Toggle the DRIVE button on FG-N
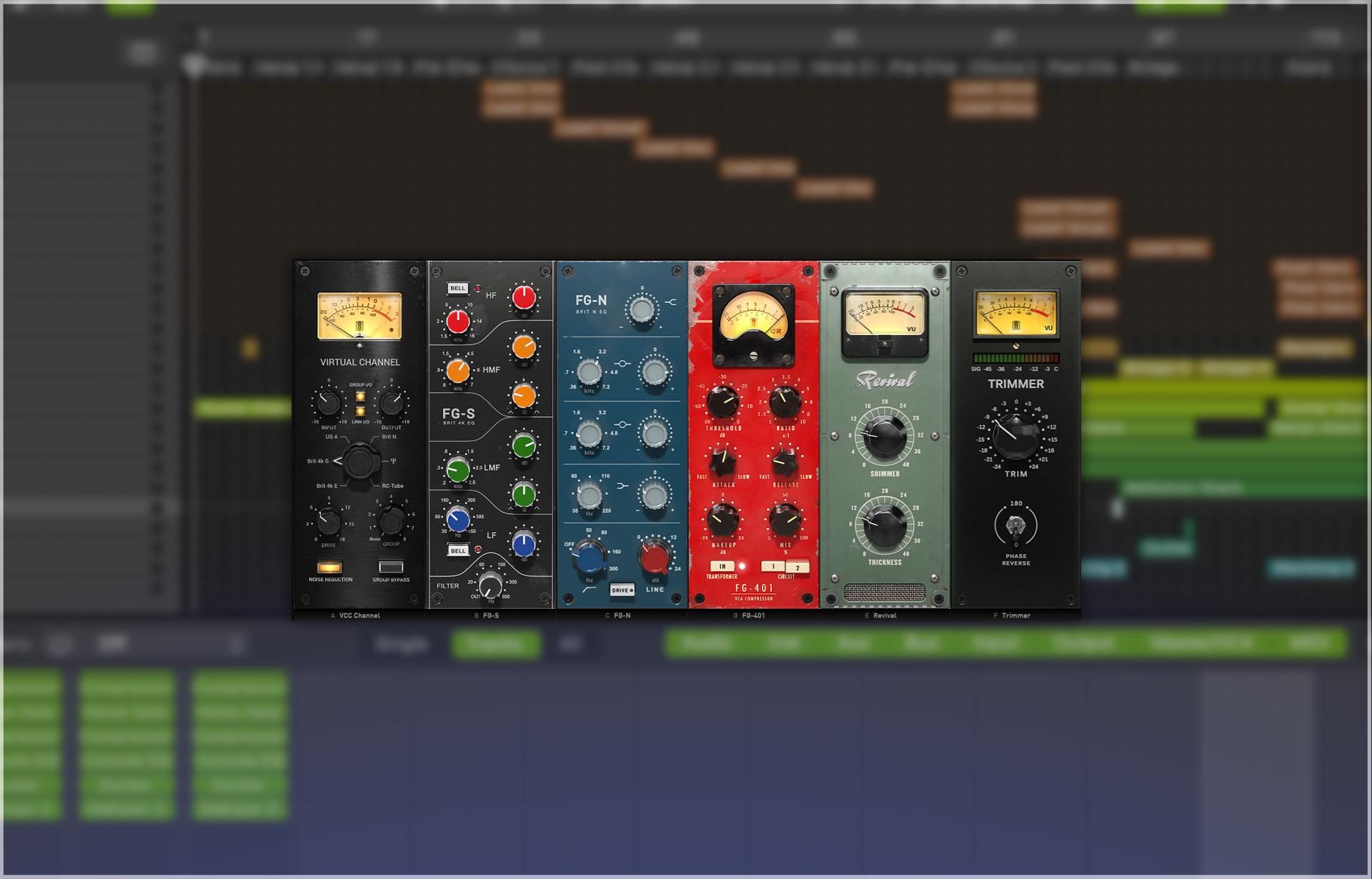 pyautogui.click(x=622, y=590)
